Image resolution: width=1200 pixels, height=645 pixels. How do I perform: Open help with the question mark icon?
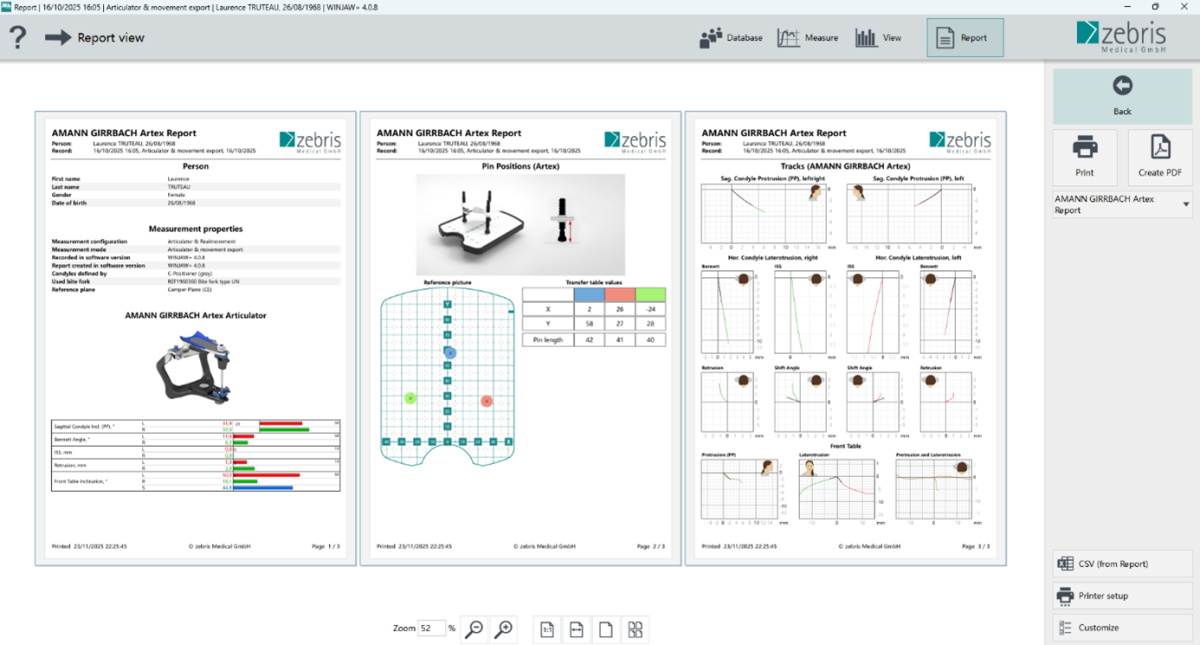[x=17, y=38]
